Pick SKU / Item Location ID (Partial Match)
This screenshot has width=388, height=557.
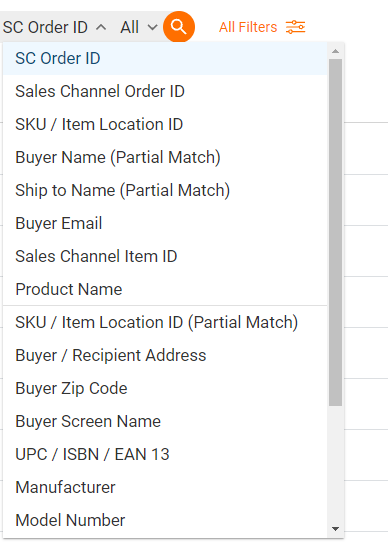[165, 322]
